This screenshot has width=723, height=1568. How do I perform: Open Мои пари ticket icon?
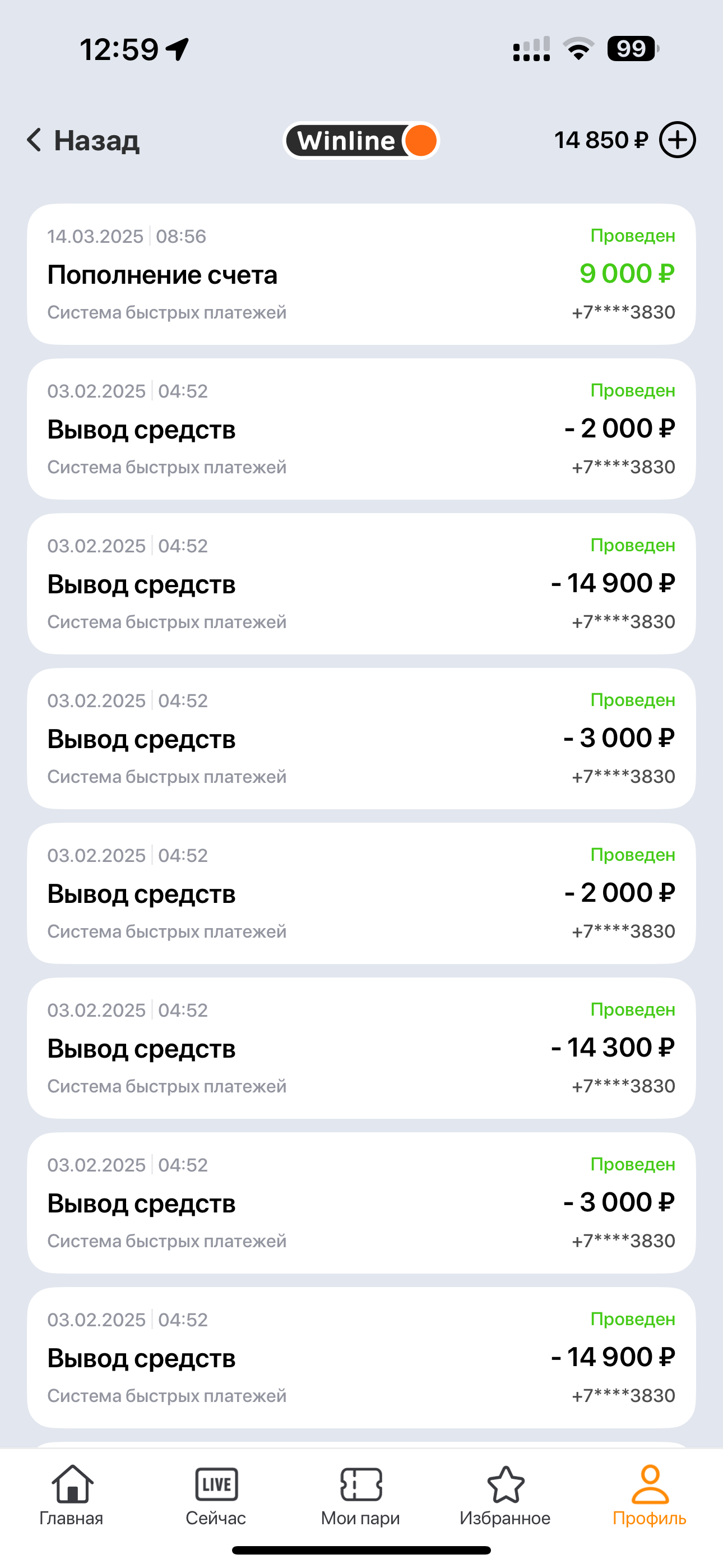tap(361, 1484)
